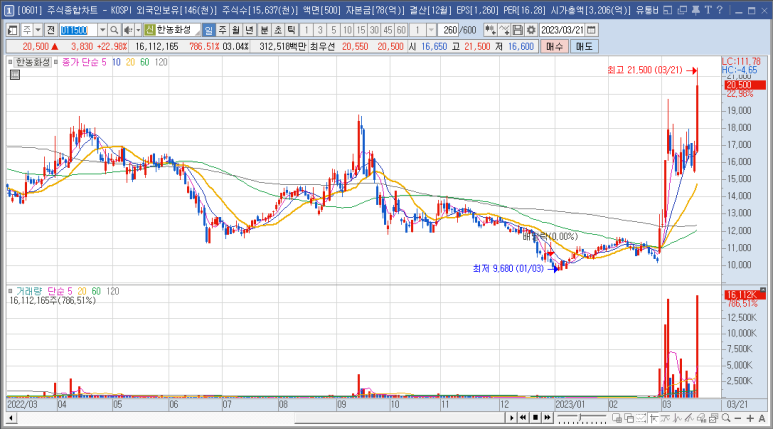Toggle the 한농화성 price chart legend checkbox
This screenshot has height=429, width=773.
[10, 62]
